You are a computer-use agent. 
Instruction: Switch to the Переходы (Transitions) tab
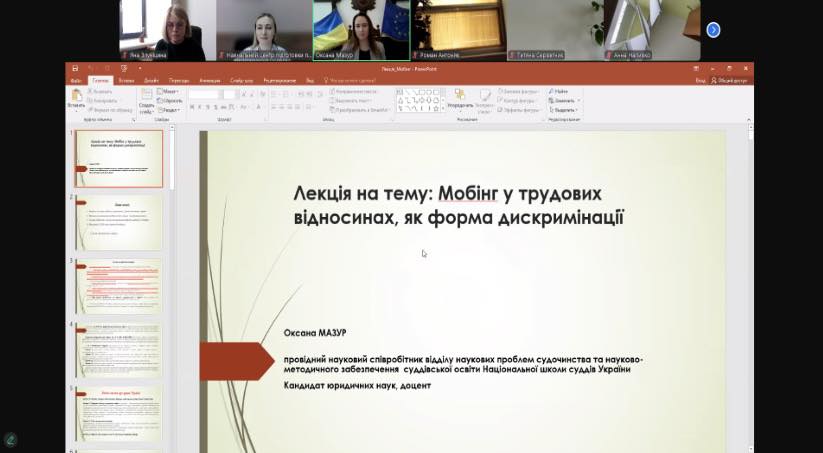coord(178,80)
